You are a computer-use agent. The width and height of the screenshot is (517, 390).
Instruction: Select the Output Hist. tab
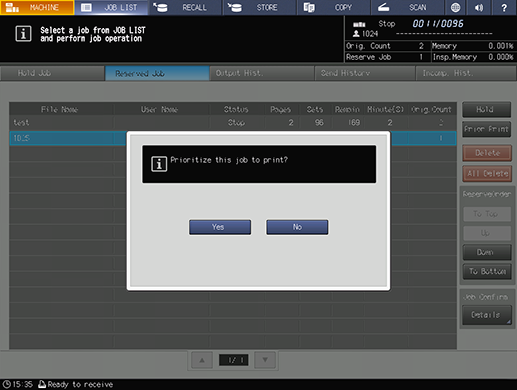262,73
